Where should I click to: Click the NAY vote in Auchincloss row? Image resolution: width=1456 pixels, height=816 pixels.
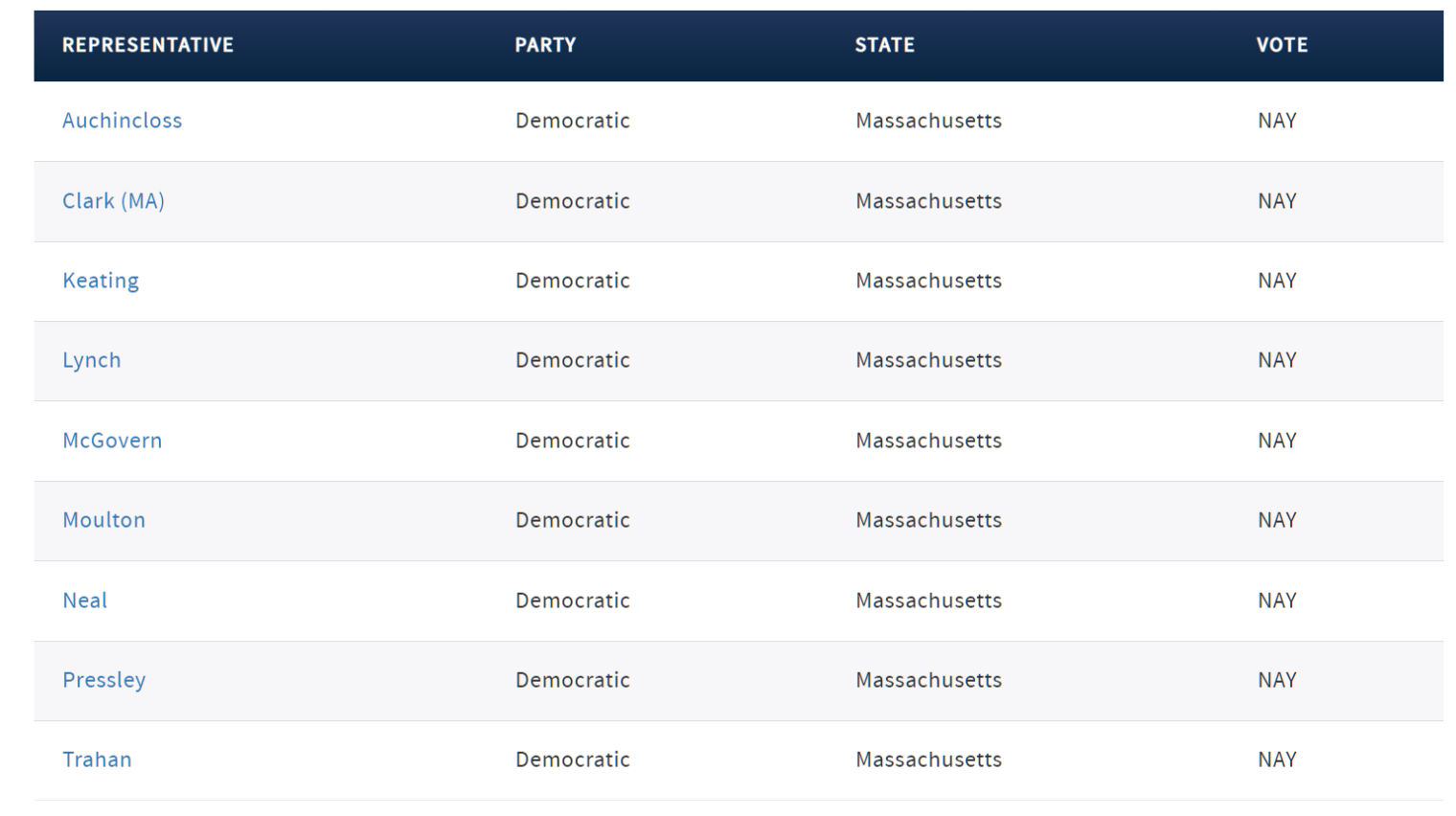(1277, 121)
